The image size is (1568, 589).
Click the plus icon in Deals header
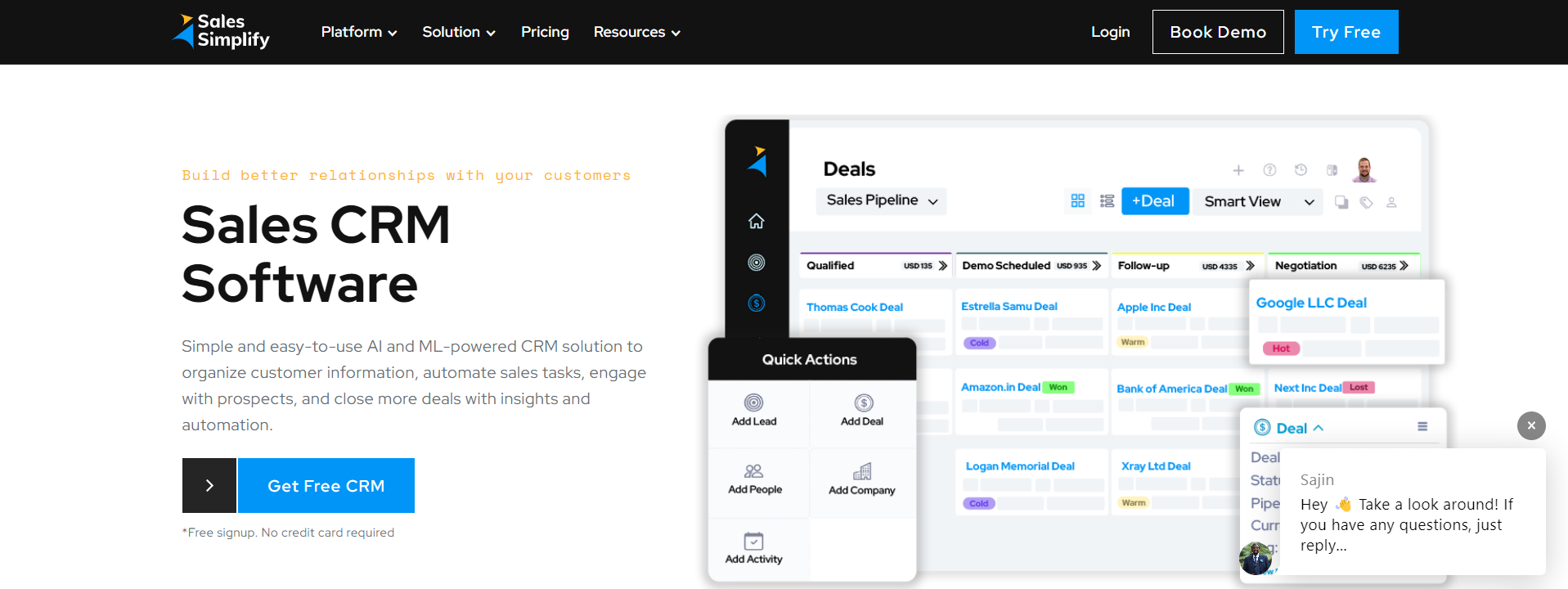pyautogui.click(x=1238, y=170)
